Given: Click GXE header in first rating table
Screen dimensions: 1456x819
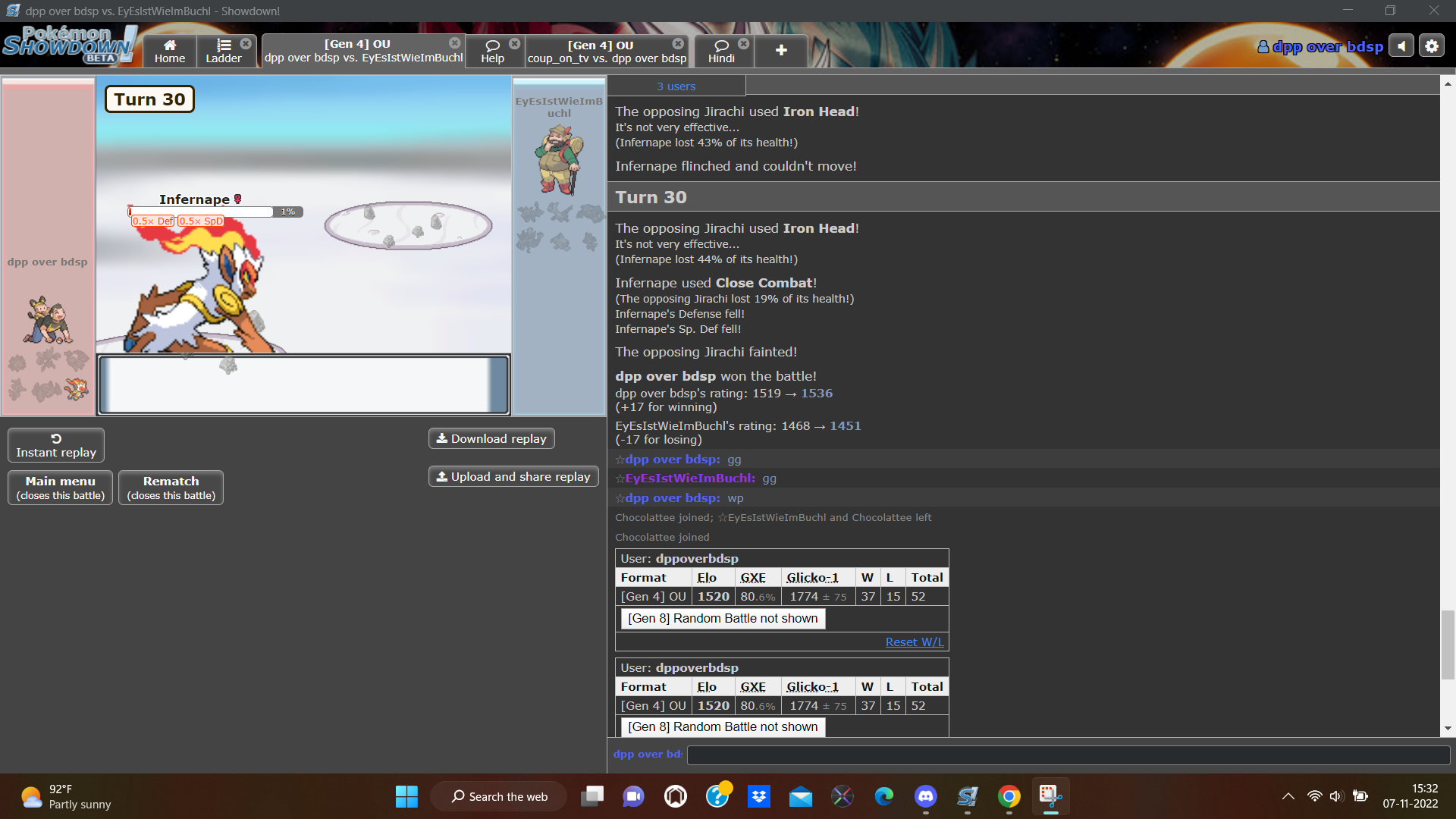Looking at the screenshot, I should (x=753, y=578).
